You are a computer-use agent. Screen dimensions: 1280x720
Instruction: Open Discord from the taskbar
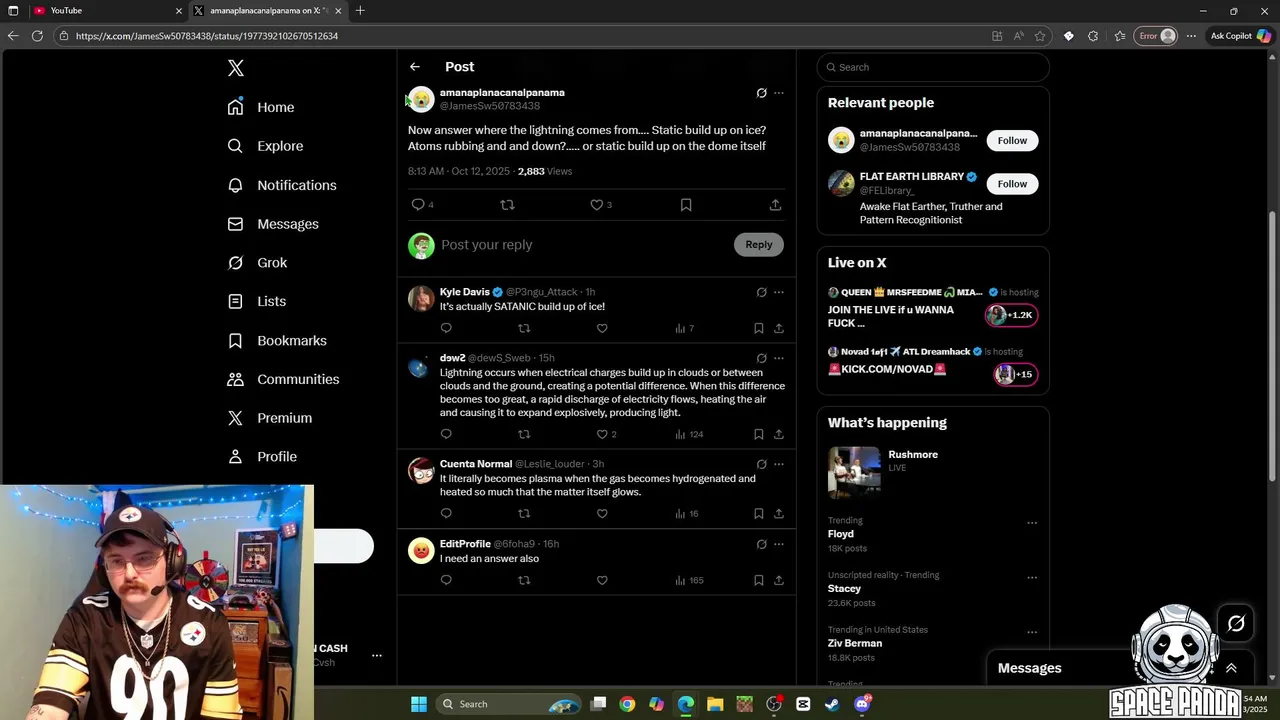coord(862,704)
